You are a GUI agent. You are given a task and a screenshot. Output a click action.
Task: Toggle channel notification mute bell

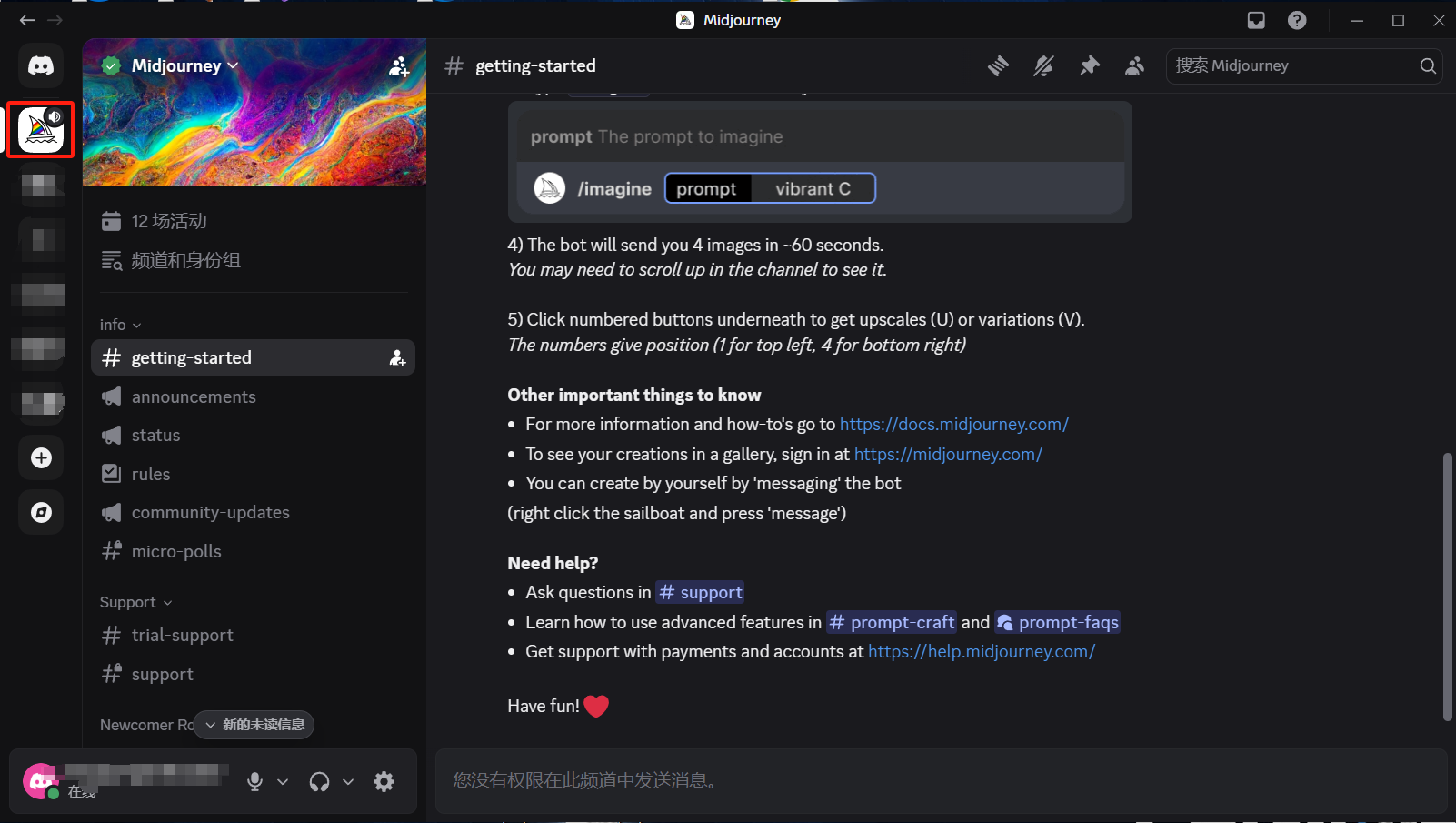[x=1043, y=65]
